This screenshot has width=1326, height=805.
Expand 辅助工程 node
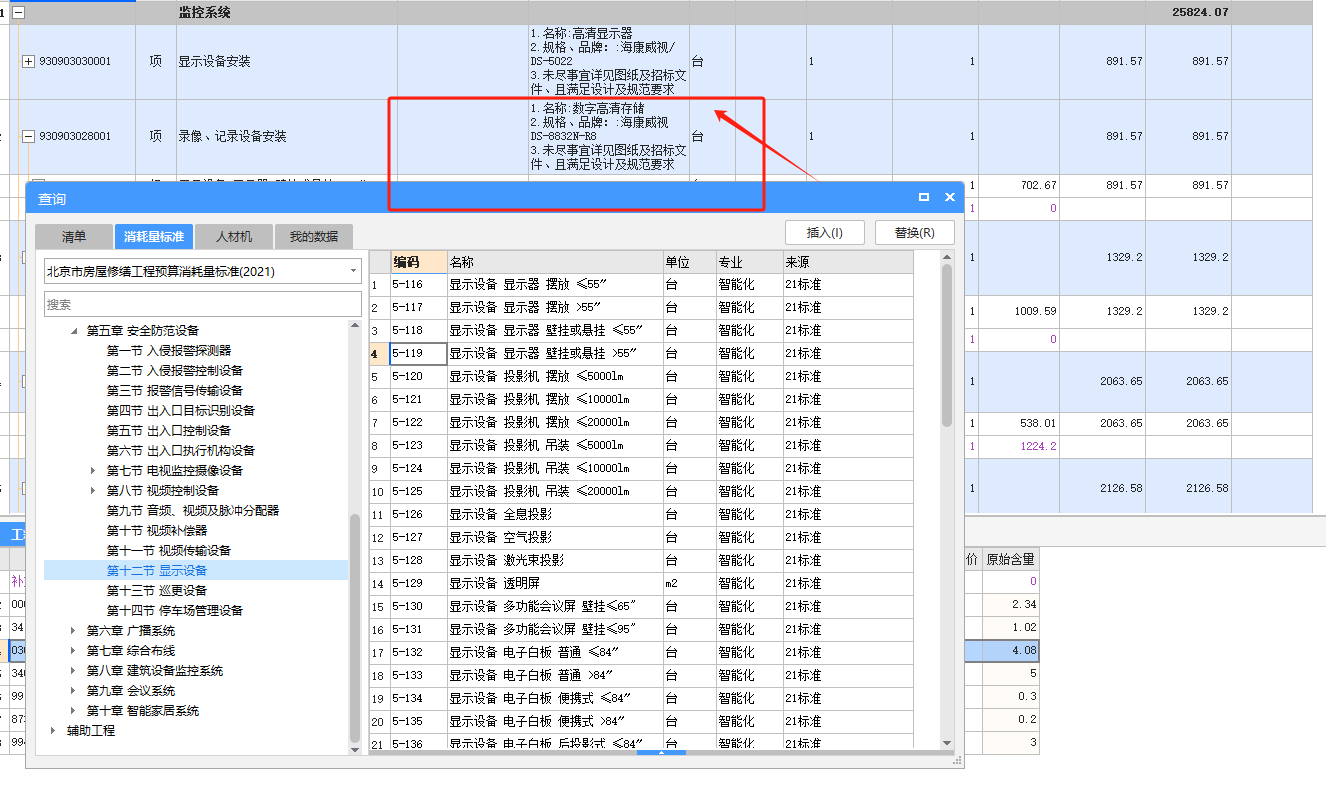tap(54, 731)
